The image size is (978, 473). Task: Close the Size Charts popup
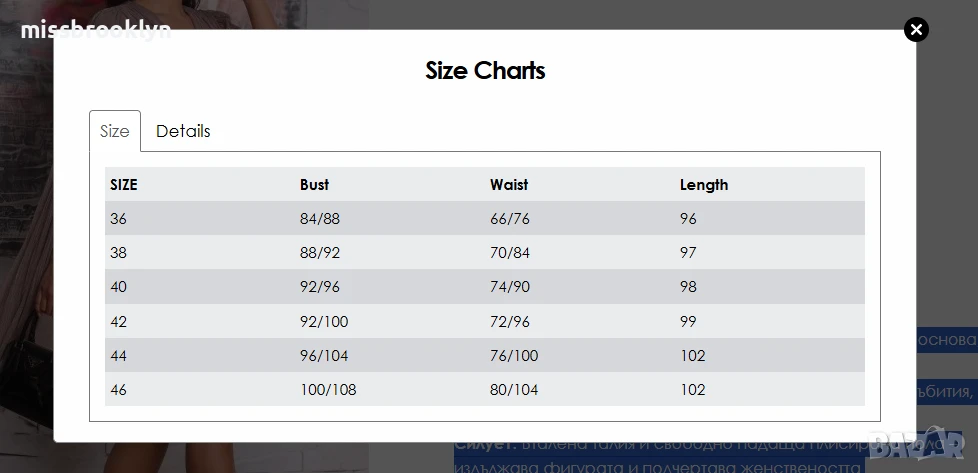coord(916,29)
